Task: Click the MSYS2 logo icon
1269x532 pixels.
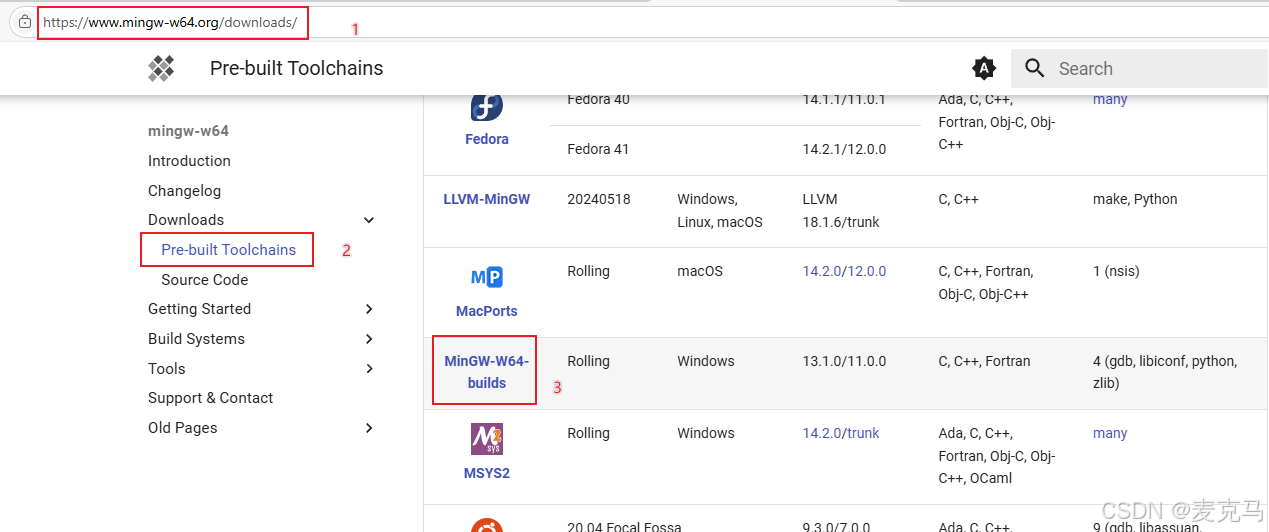Action: point(487,439)
